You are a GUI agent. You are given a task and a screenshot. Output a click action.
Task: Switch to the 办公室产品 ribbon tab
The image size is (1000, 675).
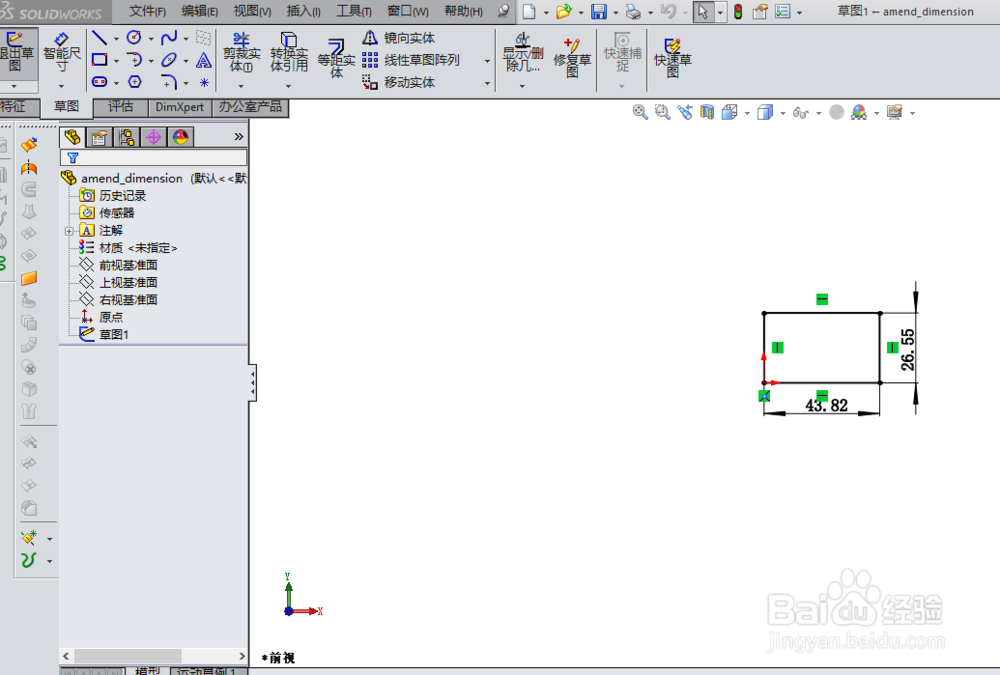[250, 107]
